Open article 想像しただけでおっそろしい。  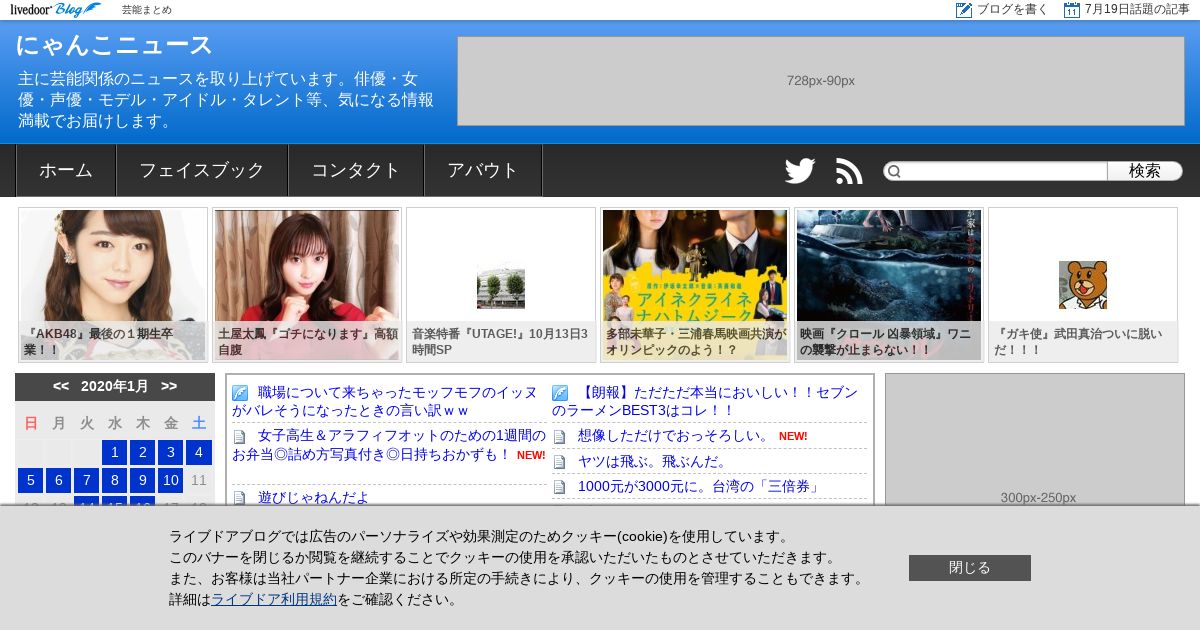pos(674,436)
